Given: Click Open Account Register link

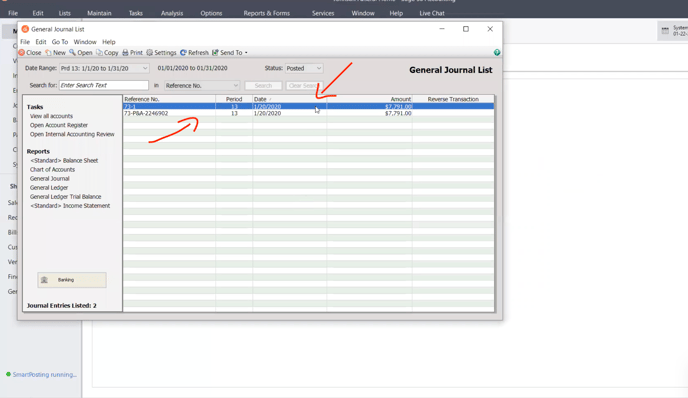Looking at the screenshot, I should pos(59,125).
